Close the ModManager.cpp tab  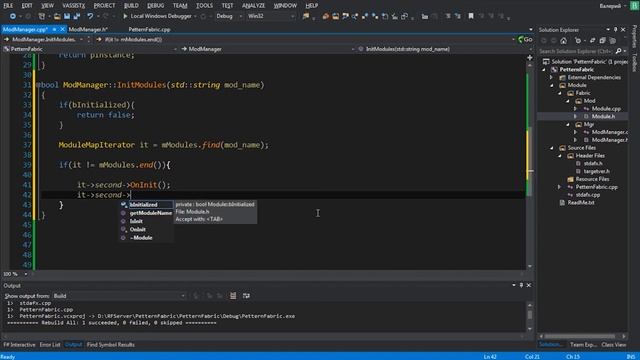tap(62, 29)
